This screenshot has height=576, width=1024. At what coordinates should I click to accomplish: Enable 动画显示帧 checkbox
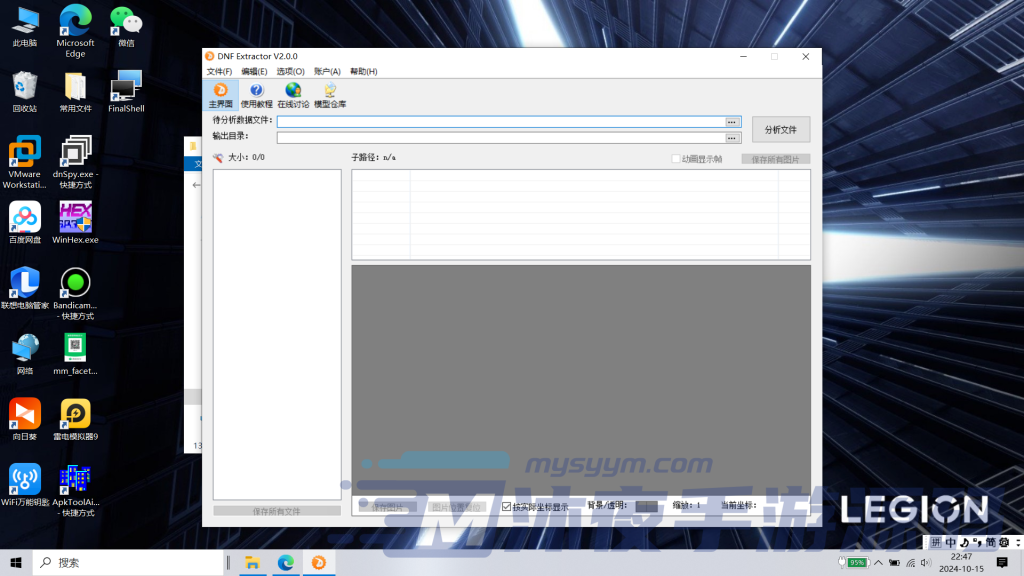[x=676, y=159]
